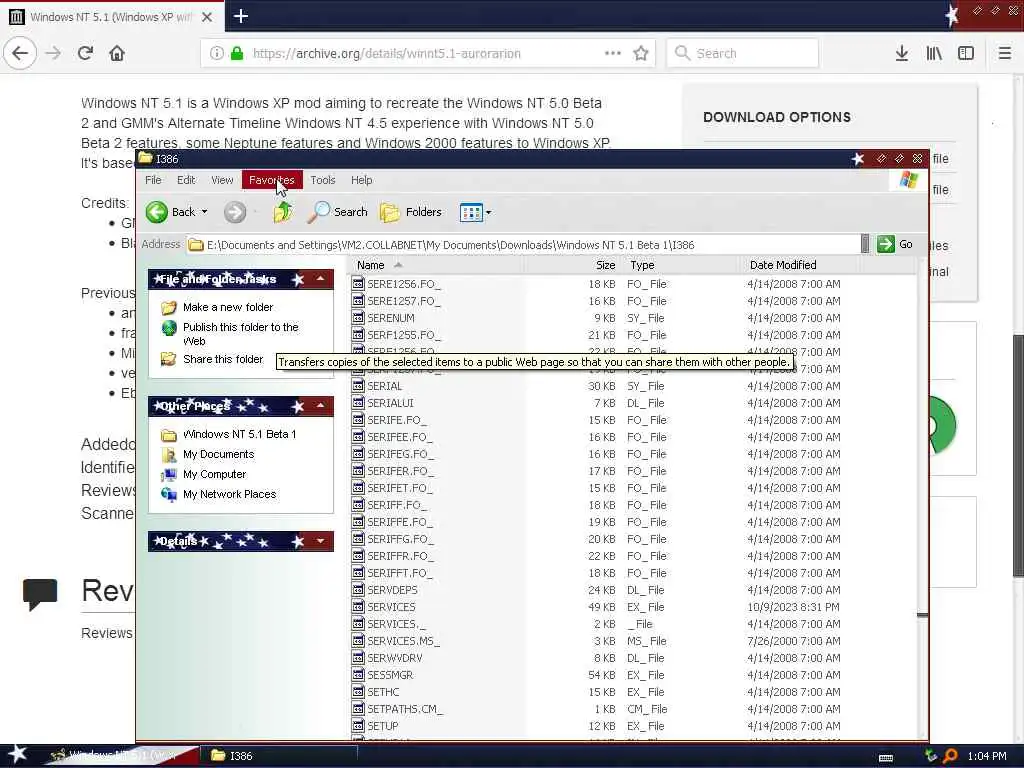Click the I386 taskbar button
The width and height of the screenshot is (1024, 768).
coord(278,756)
